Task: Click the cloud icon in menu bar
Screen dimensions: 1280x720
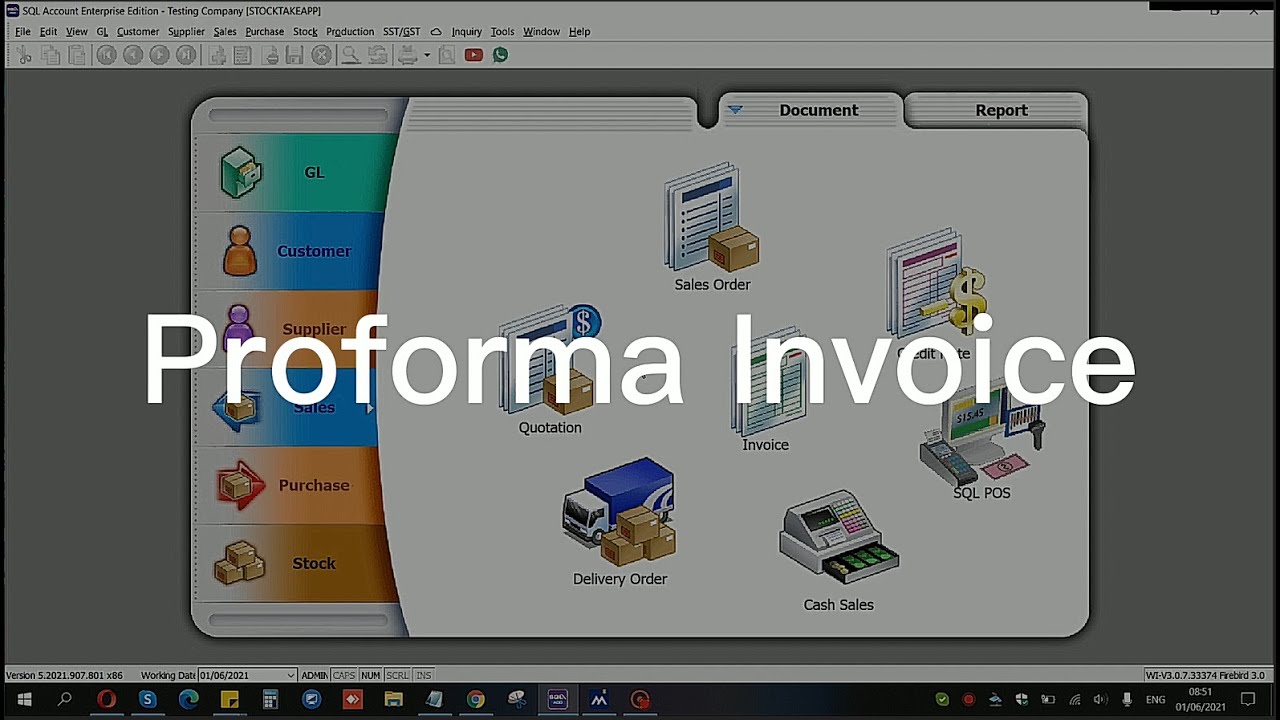Action: tap(436, 32)
